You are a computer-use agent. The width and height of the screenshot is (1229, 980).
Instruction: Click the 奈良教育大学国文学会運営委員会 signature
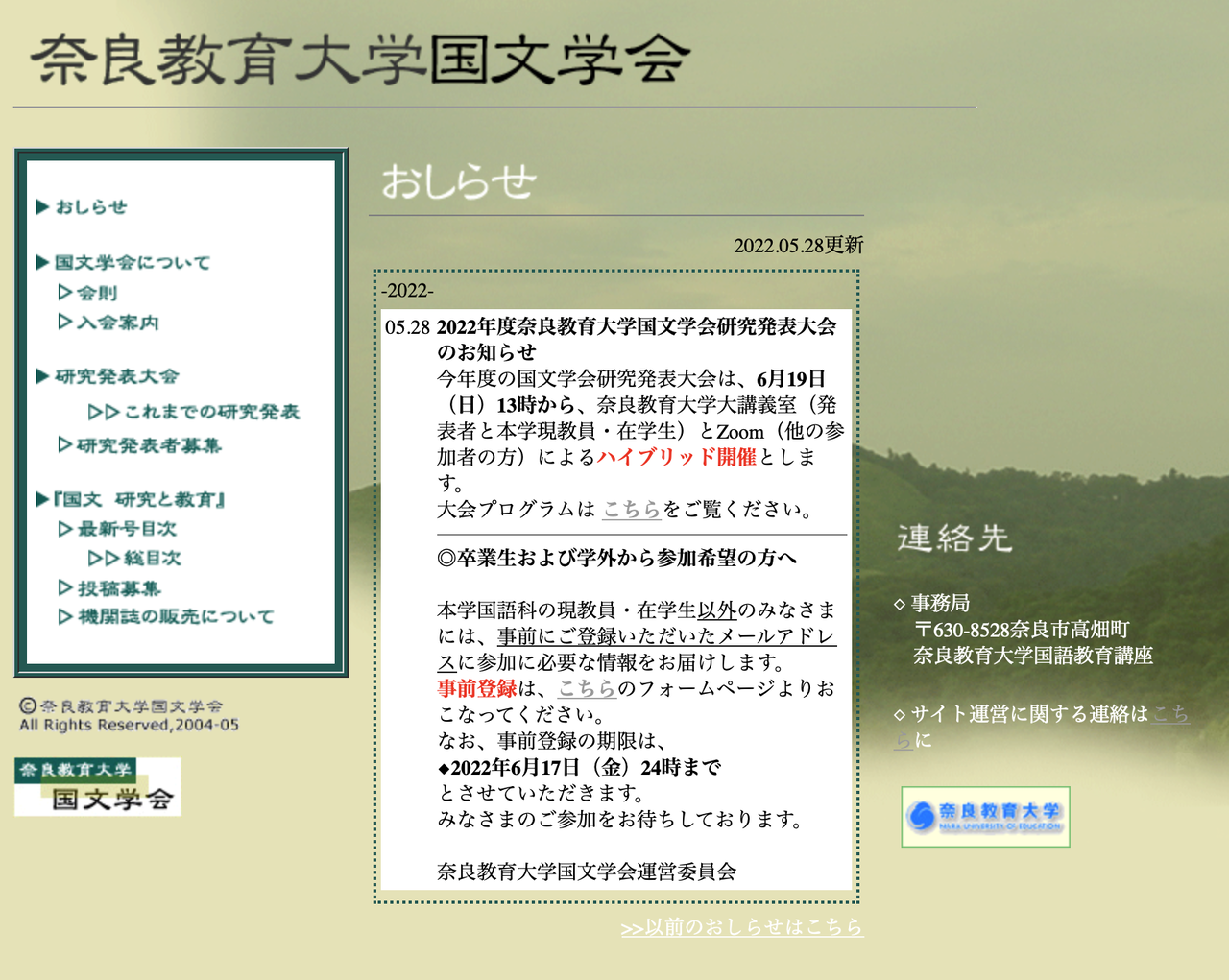coord(587,872)
